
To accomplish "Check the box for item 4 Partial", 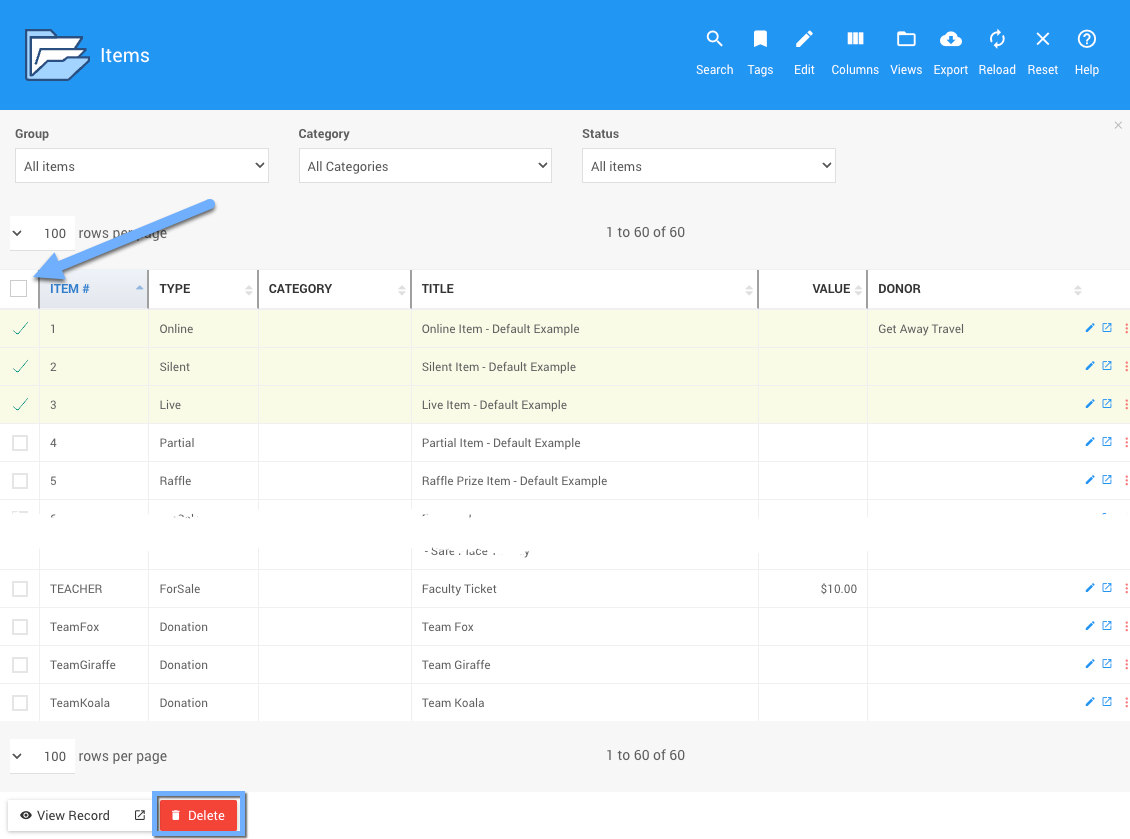I will 20,443.
